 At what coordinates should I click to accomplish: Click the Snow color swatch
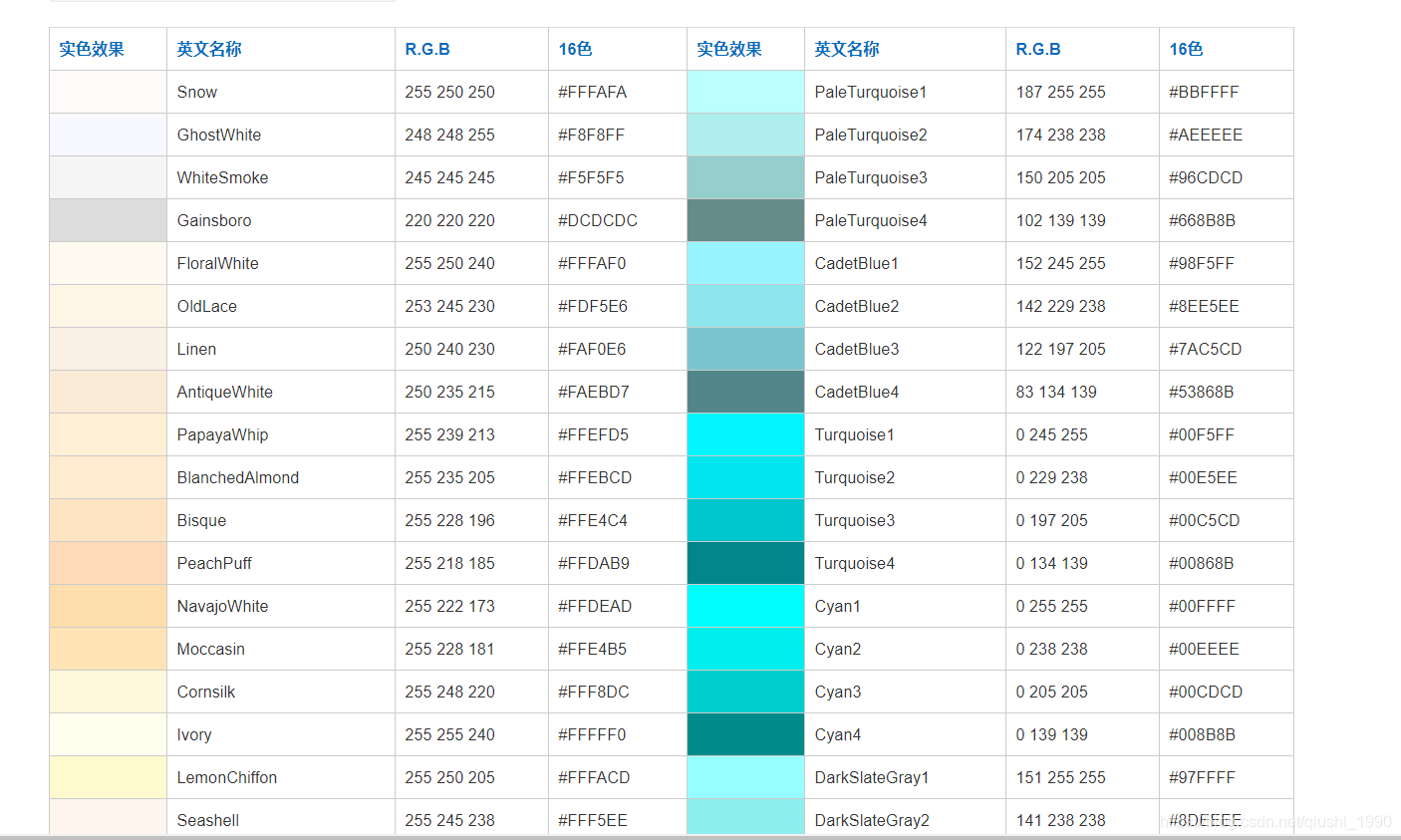click(x=108, y=92)
